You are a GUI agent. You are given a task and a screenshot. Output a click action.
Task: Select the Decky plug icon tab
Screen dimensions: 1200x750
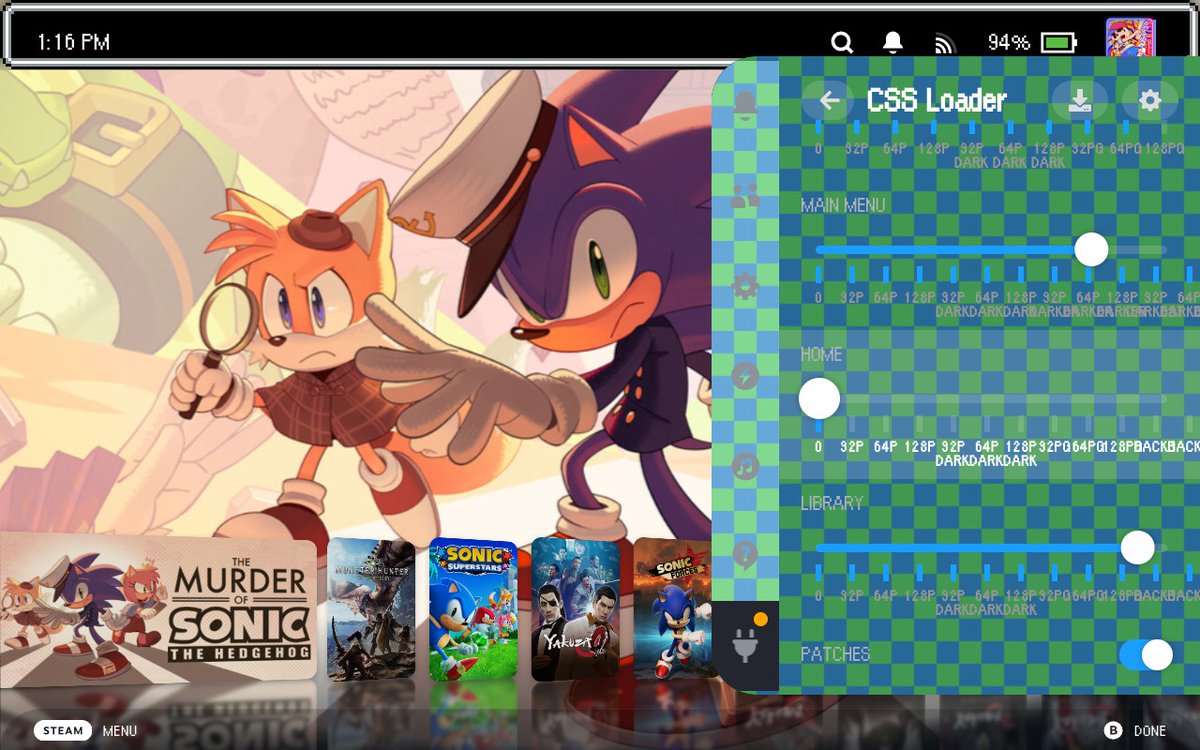tap(746, 646)
